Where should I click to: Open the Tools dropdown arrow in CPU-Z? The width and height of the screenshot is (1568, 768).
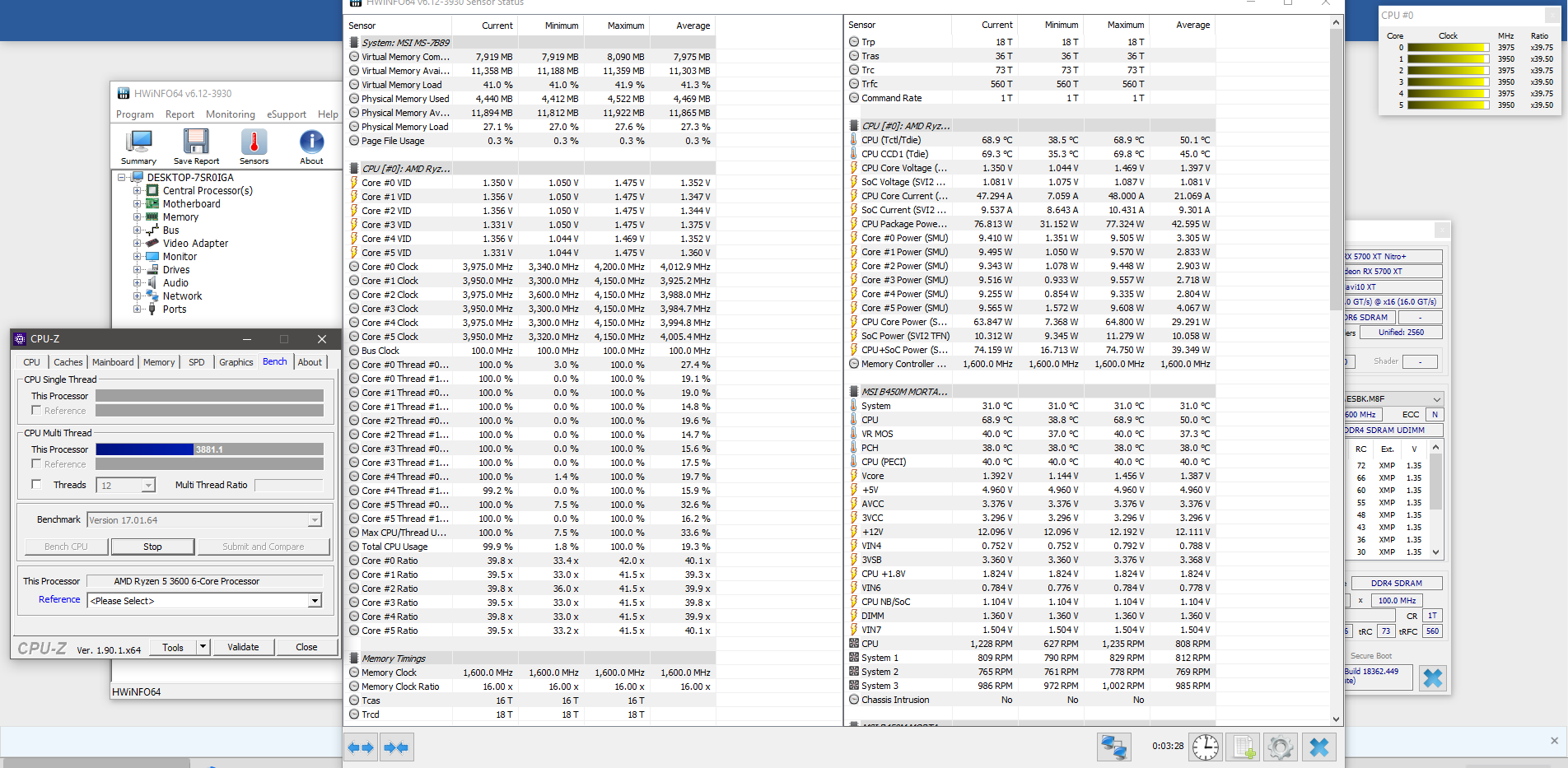click(203, 647)
